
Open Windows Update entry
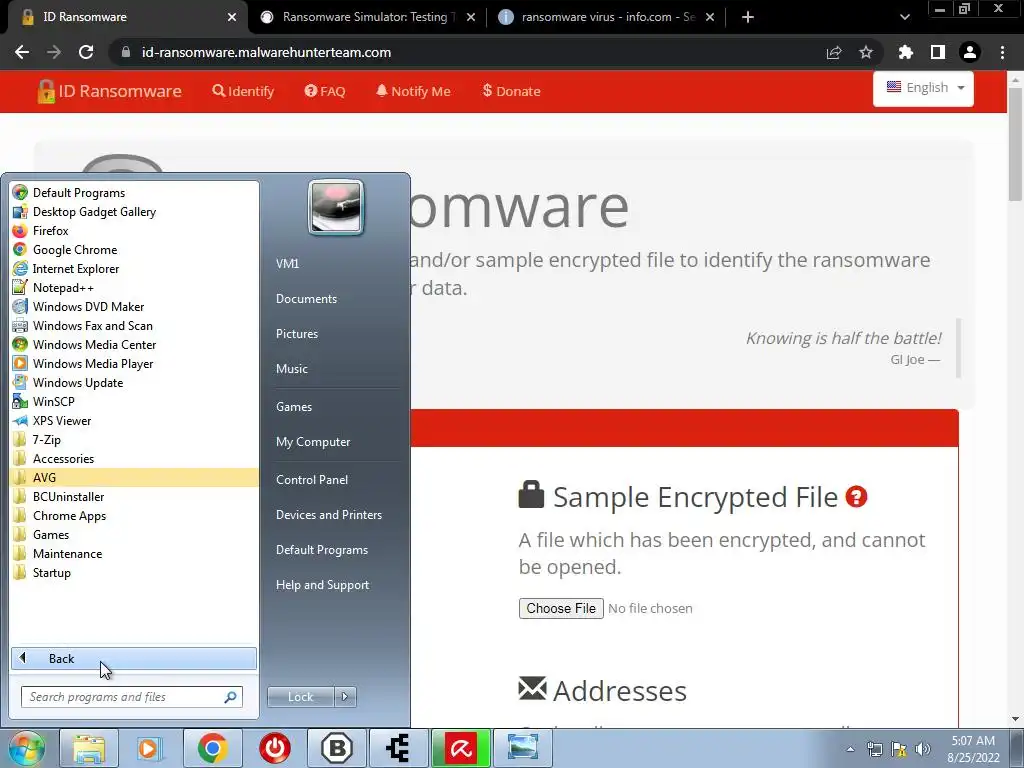[134, 383]
